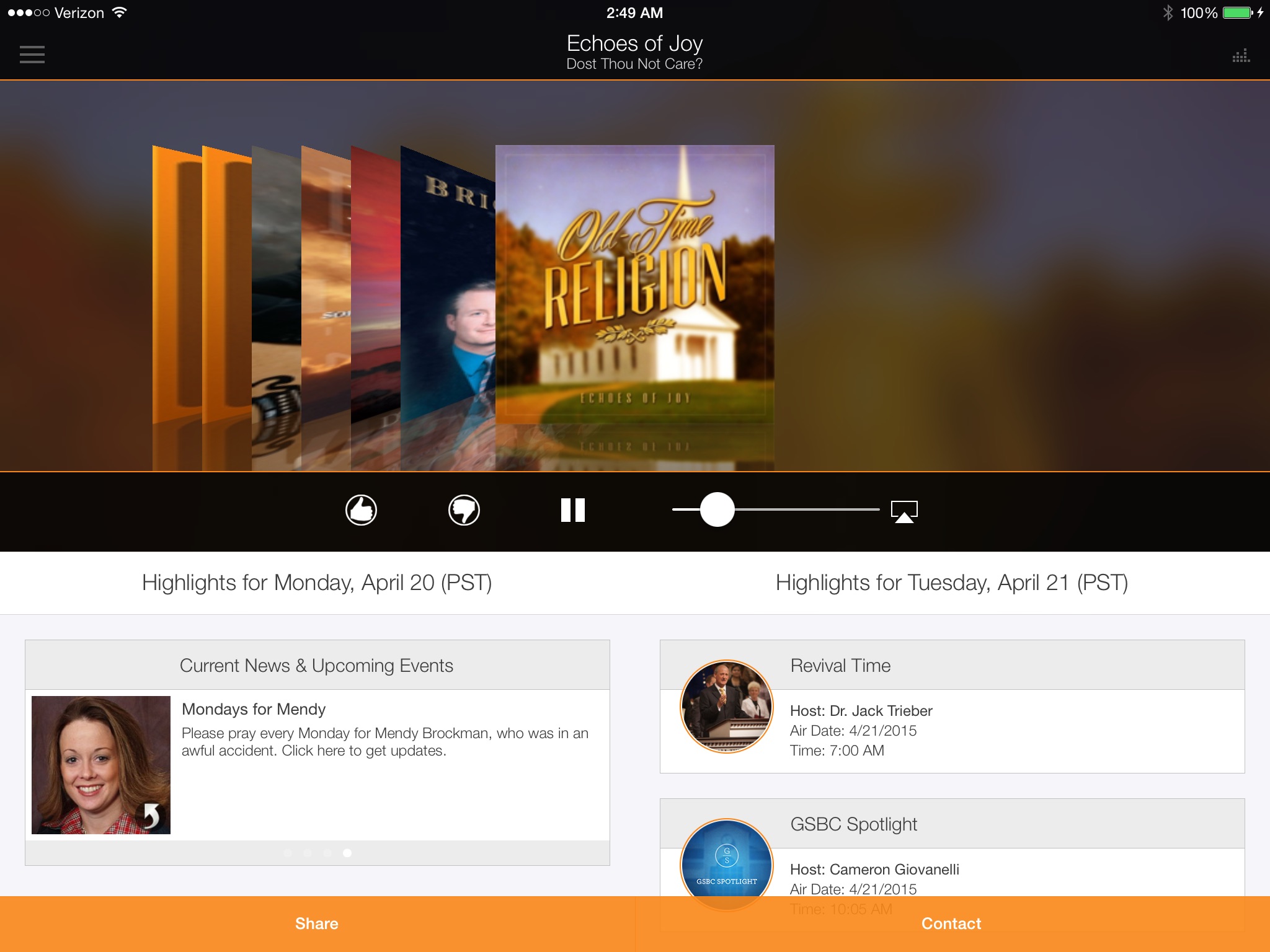Image resolution: width=1270 pixels, height=952 pixels.
Task: Tap the arrow on Mendy photo
Action: tap(151, 814)
